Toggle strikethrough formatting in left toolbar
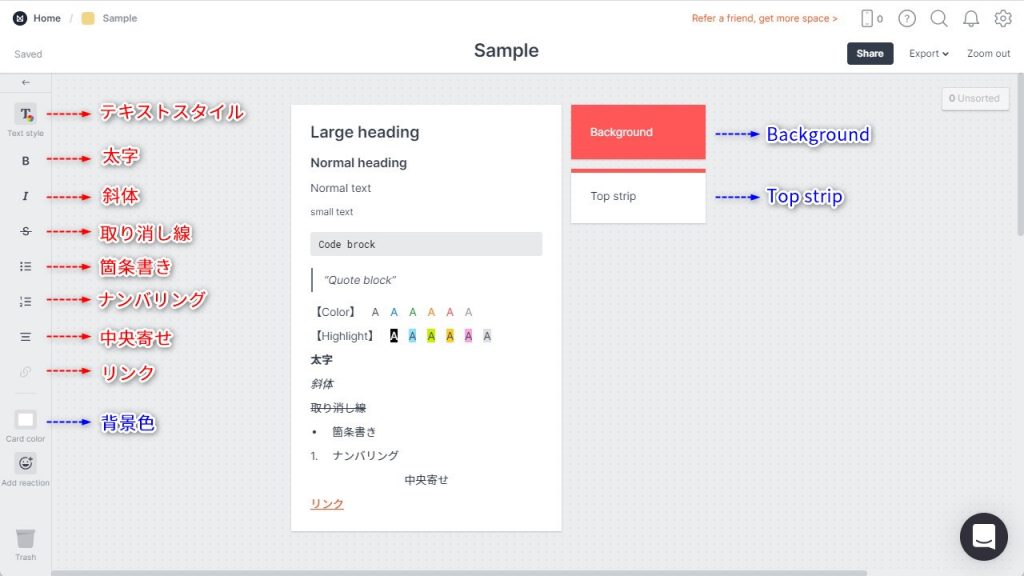The width and height of the screenshot is (1024, 576). 25,231
